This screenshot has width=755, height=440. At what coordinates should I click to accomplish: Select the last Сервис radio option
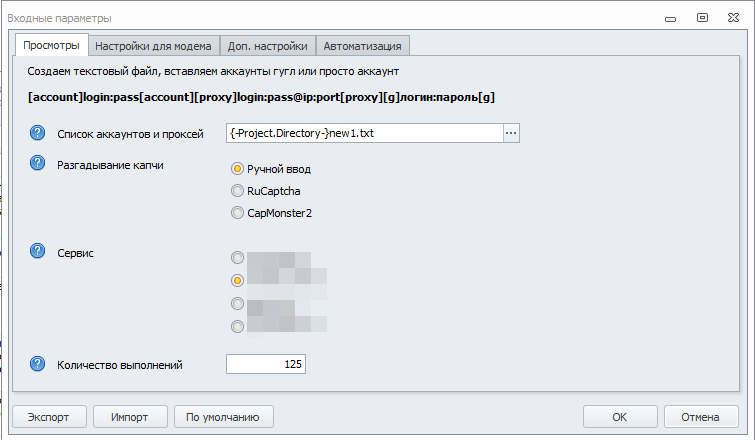coord(237,326)
